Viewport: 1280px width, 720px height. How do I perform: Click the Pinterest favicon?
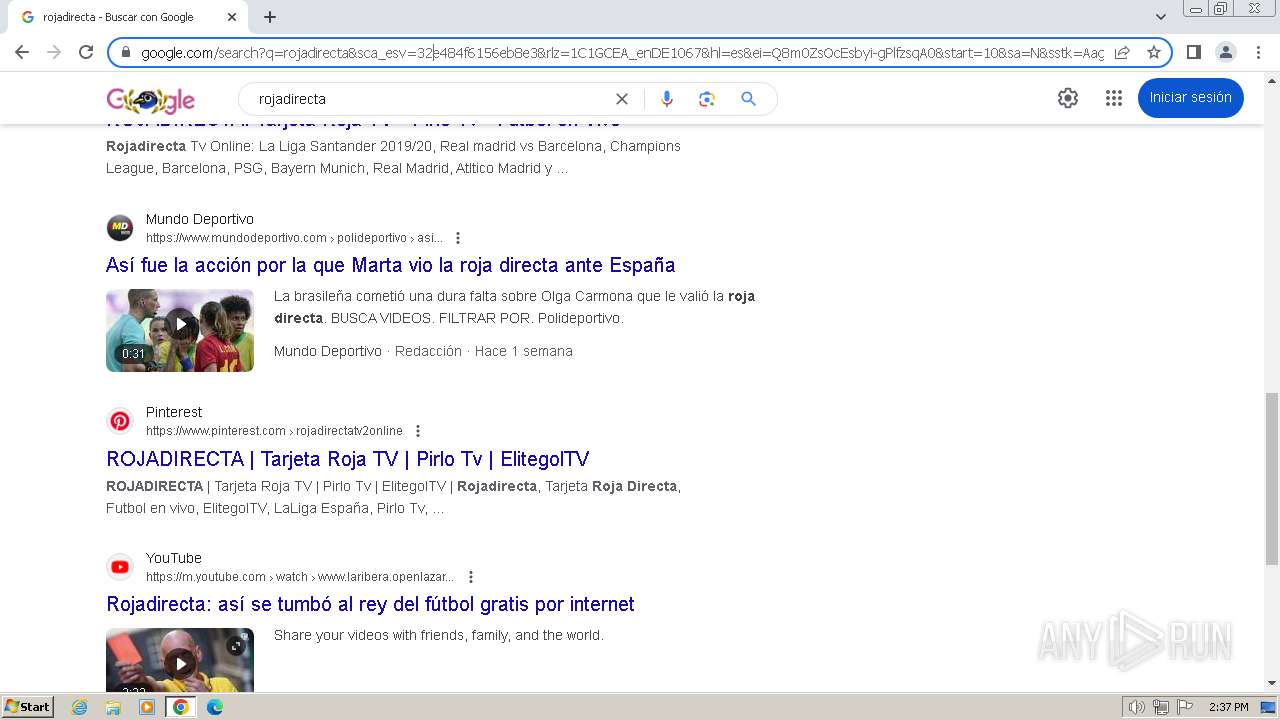click(x=120, y=421)
